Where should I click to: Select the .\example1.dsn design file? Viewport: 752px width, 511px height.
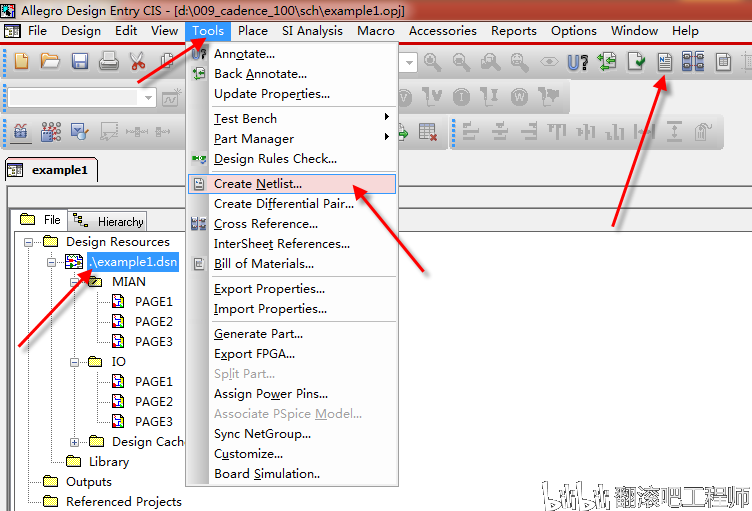pos(133,262)
